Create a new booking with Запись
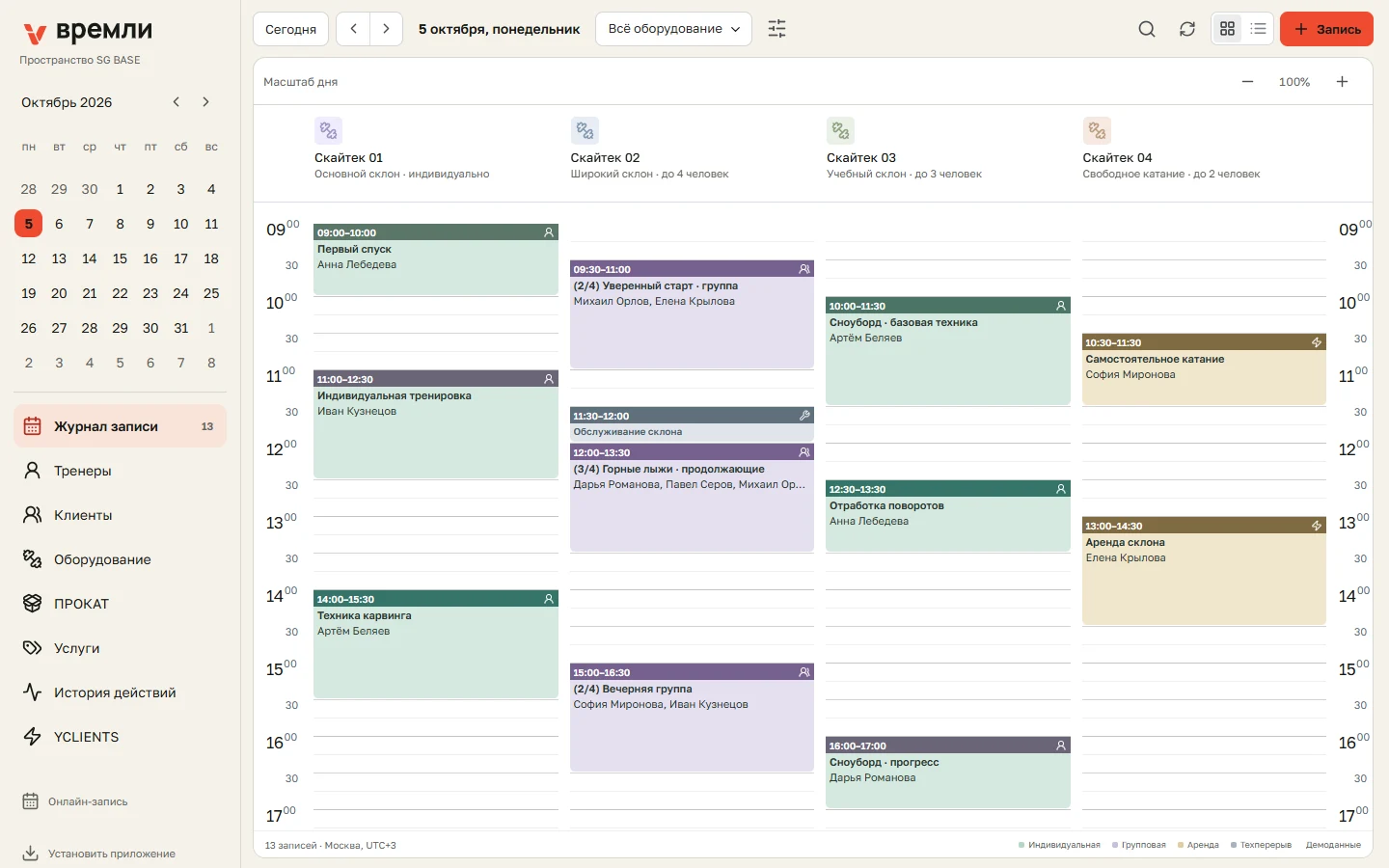The height and width of the screenshot is (868, 1389). 1326,29
